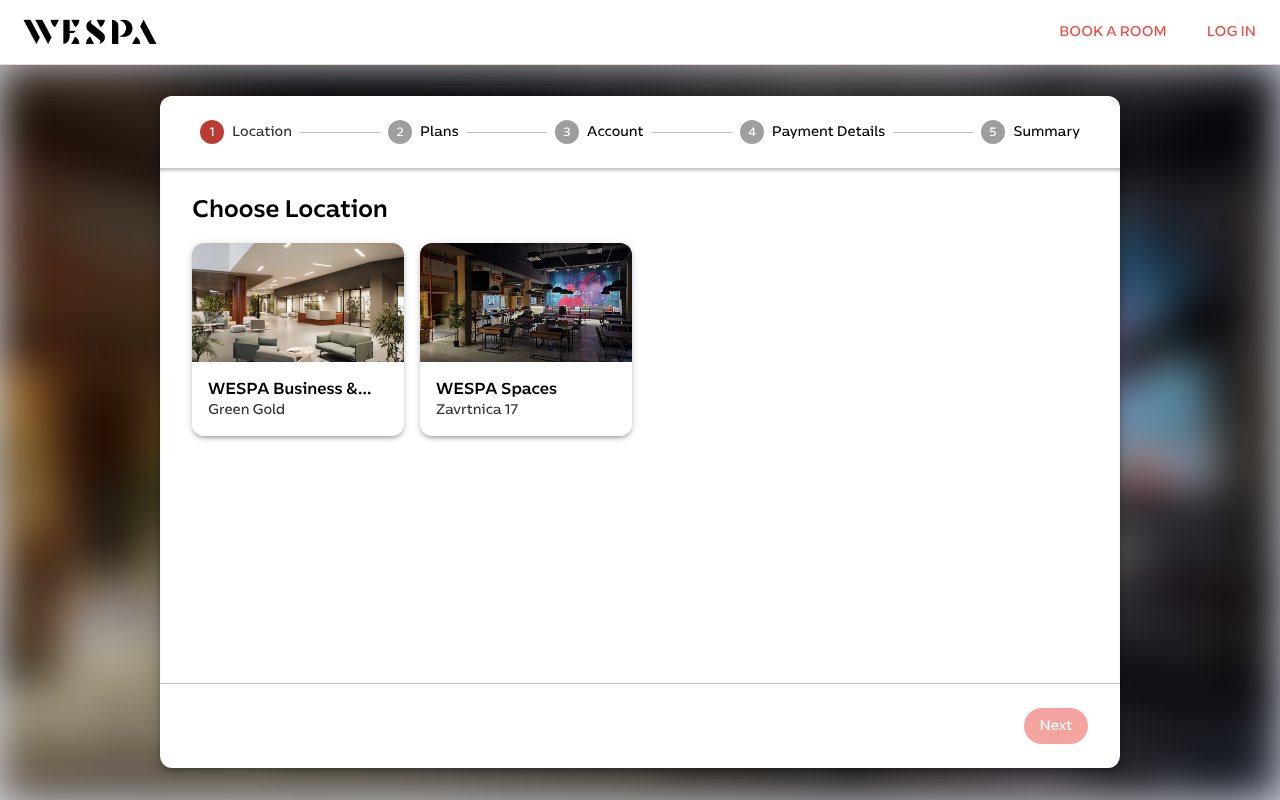
Task: Click the WESPA Spaces interior photo
Action: (525, 302)
